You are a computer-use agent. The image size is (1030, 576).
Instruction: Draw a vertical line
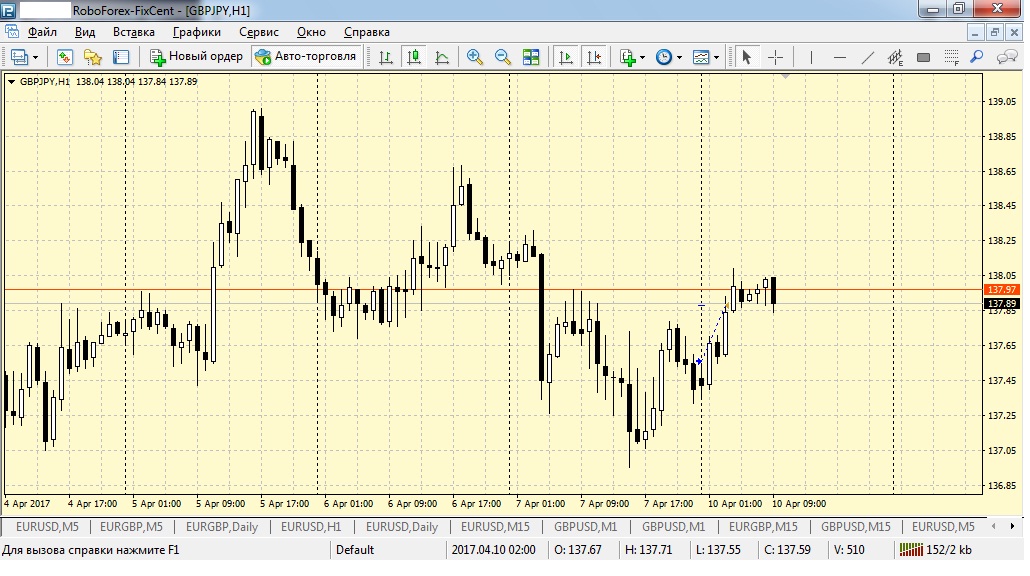811,57
